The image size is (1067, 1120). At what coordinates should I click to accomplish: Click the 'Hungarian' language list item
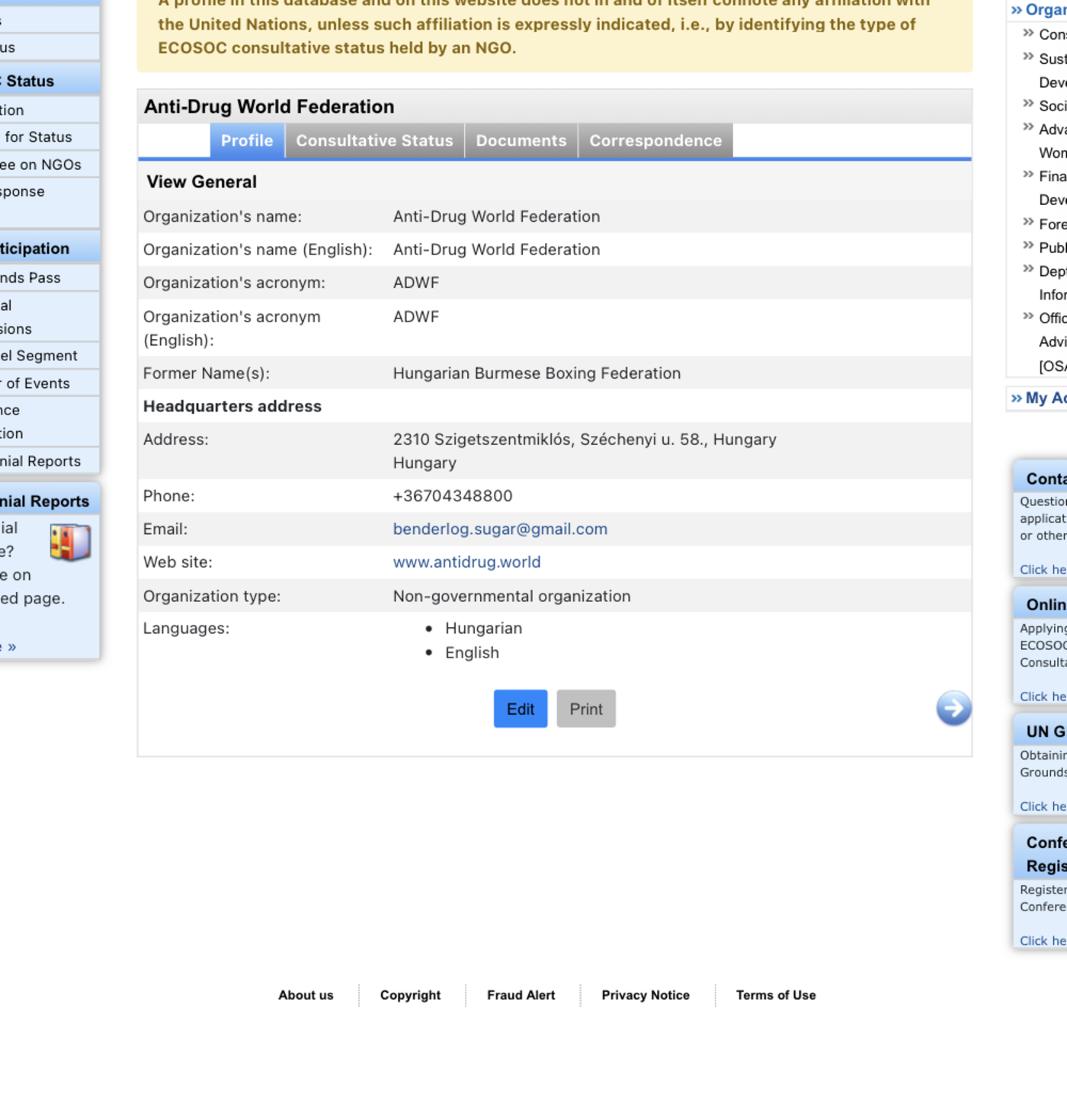(x=483, y=629)
